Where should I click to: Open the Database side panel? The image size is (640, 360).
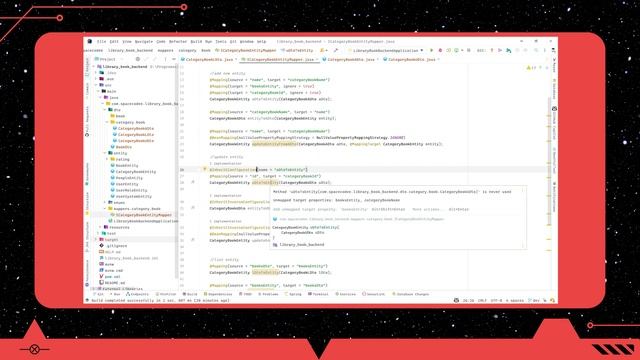[554, 89]
